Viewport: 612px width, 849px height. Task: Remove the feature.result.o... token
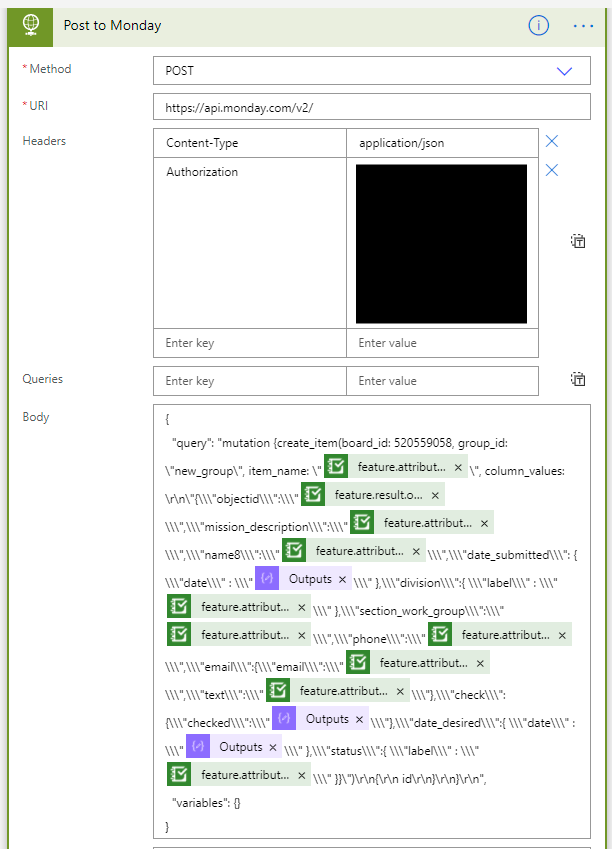435,495
